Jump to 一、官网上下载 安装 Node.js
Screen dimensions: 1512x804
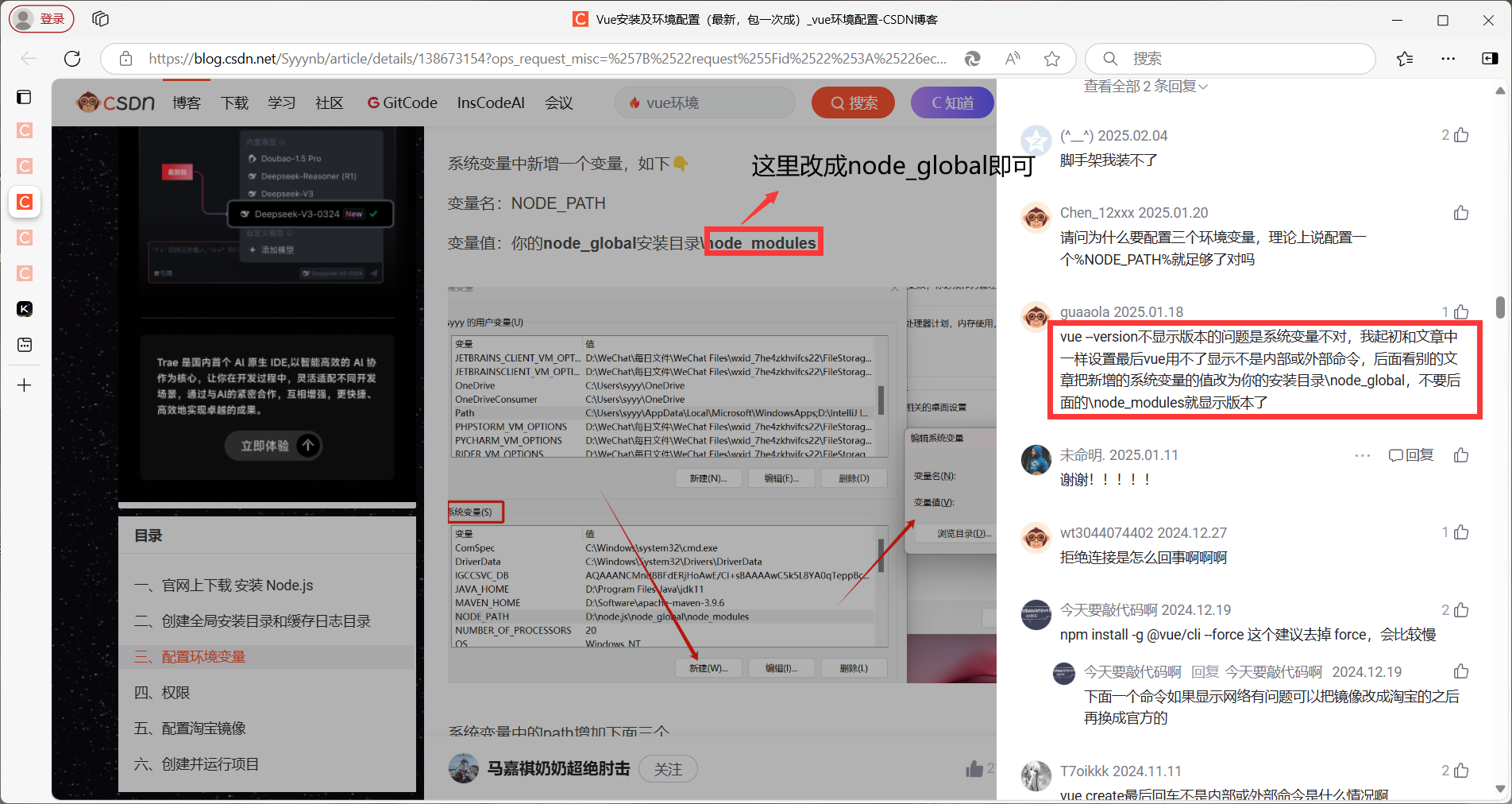click(x=224, y=586)
